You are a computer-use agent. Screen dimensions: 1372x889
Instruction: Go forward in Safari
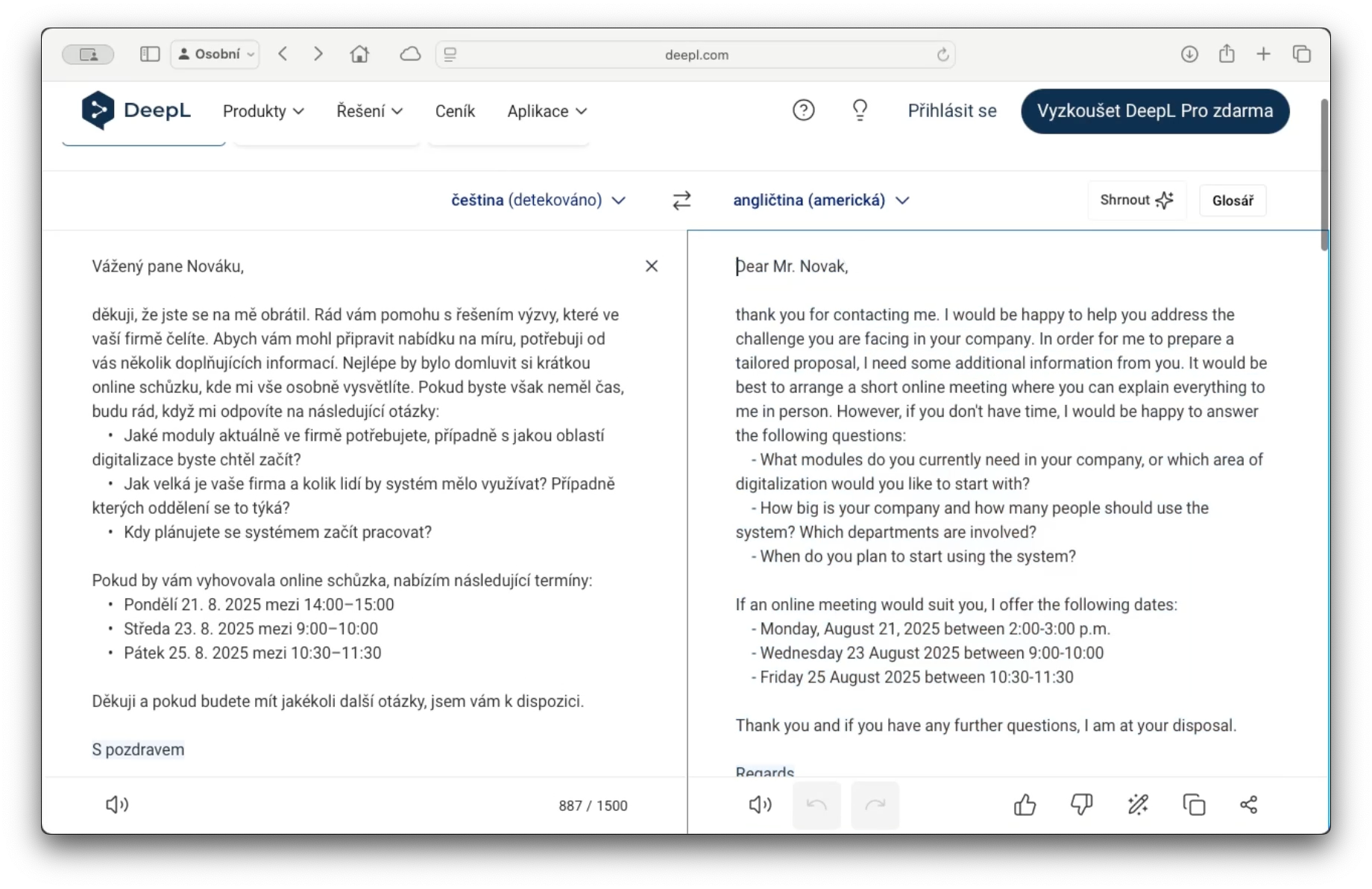318,54
